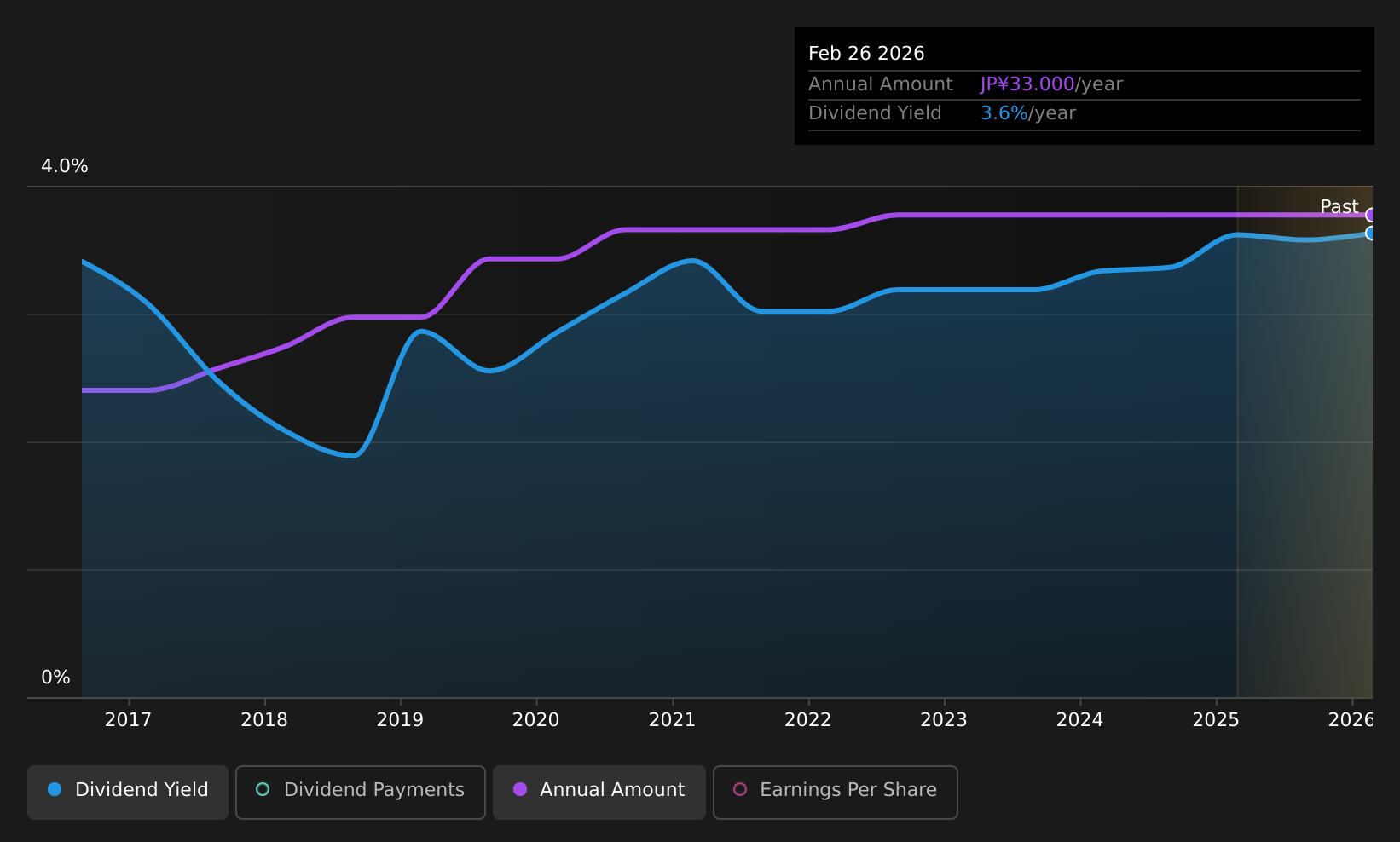This screenshot has height=842, width=1400.
Task: Click the 2023 x-axis label
Action: pos(944,720)
